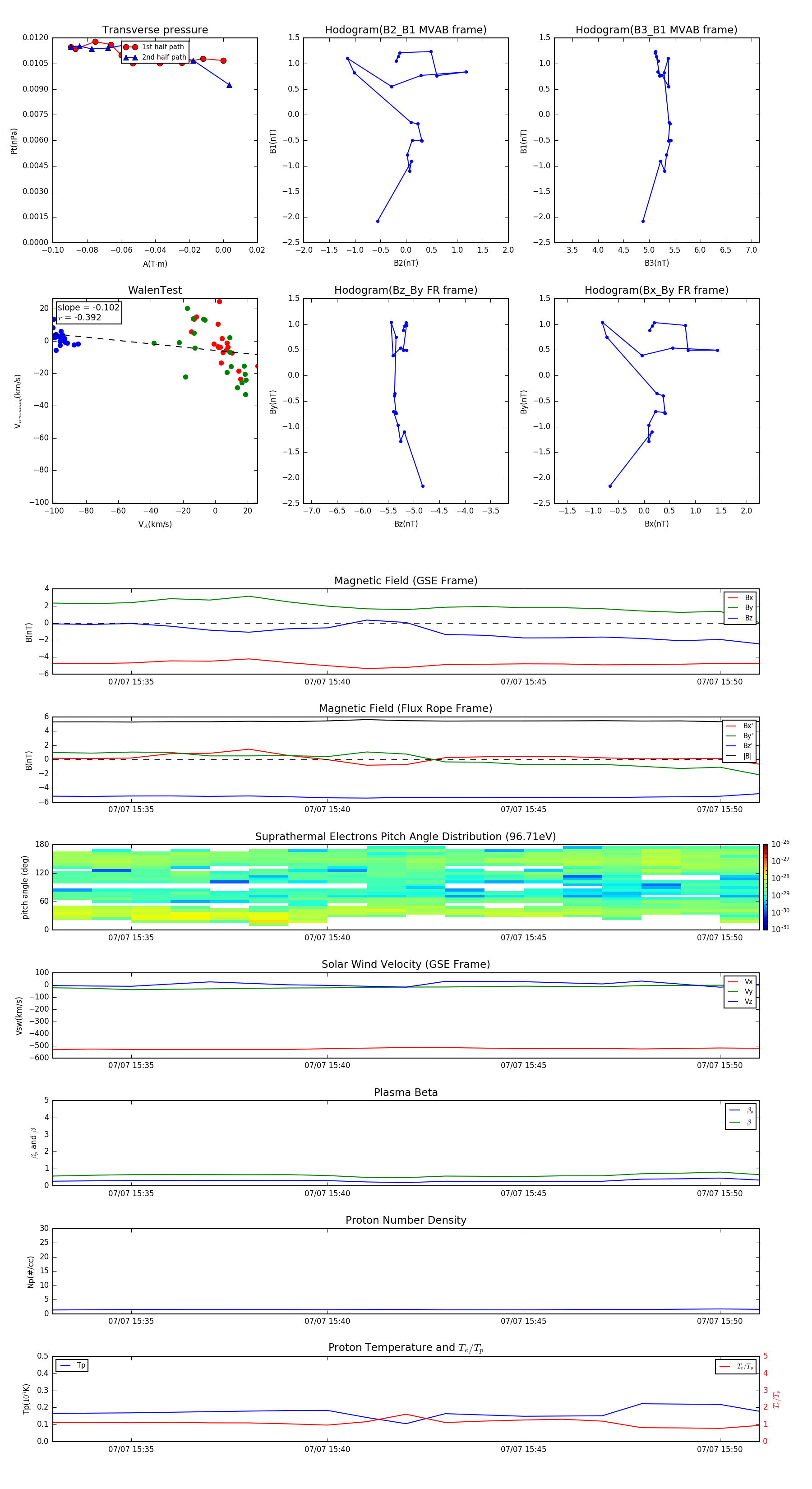Click the pitch angle colorbar
The width and height of the screenshot is (812, 1489).
pos(765,887)
